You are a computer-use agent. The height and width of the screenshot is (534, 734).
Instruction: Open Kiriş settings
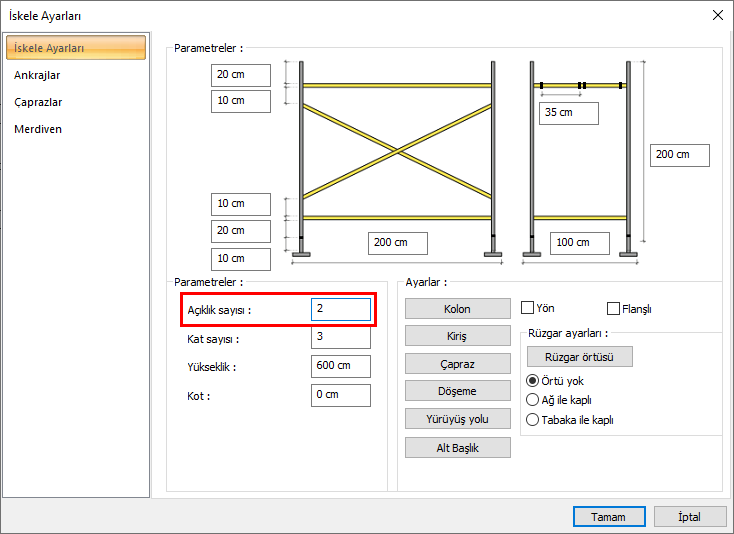click(x=457, y=336)
